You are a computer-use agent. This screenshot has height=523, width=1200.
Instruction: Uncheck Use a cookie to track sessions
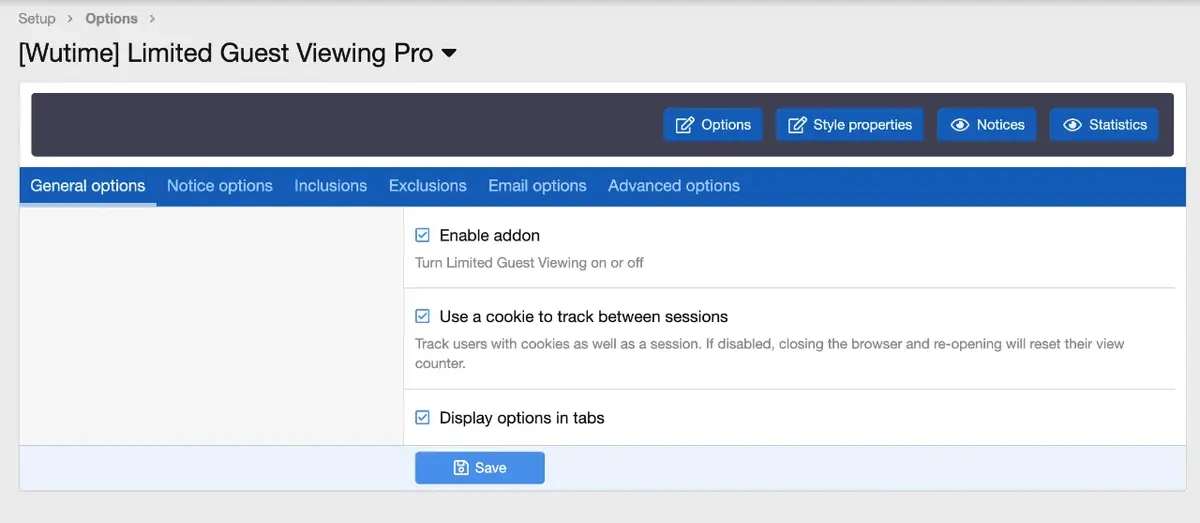pyautogui.click(x=423, y=317)
